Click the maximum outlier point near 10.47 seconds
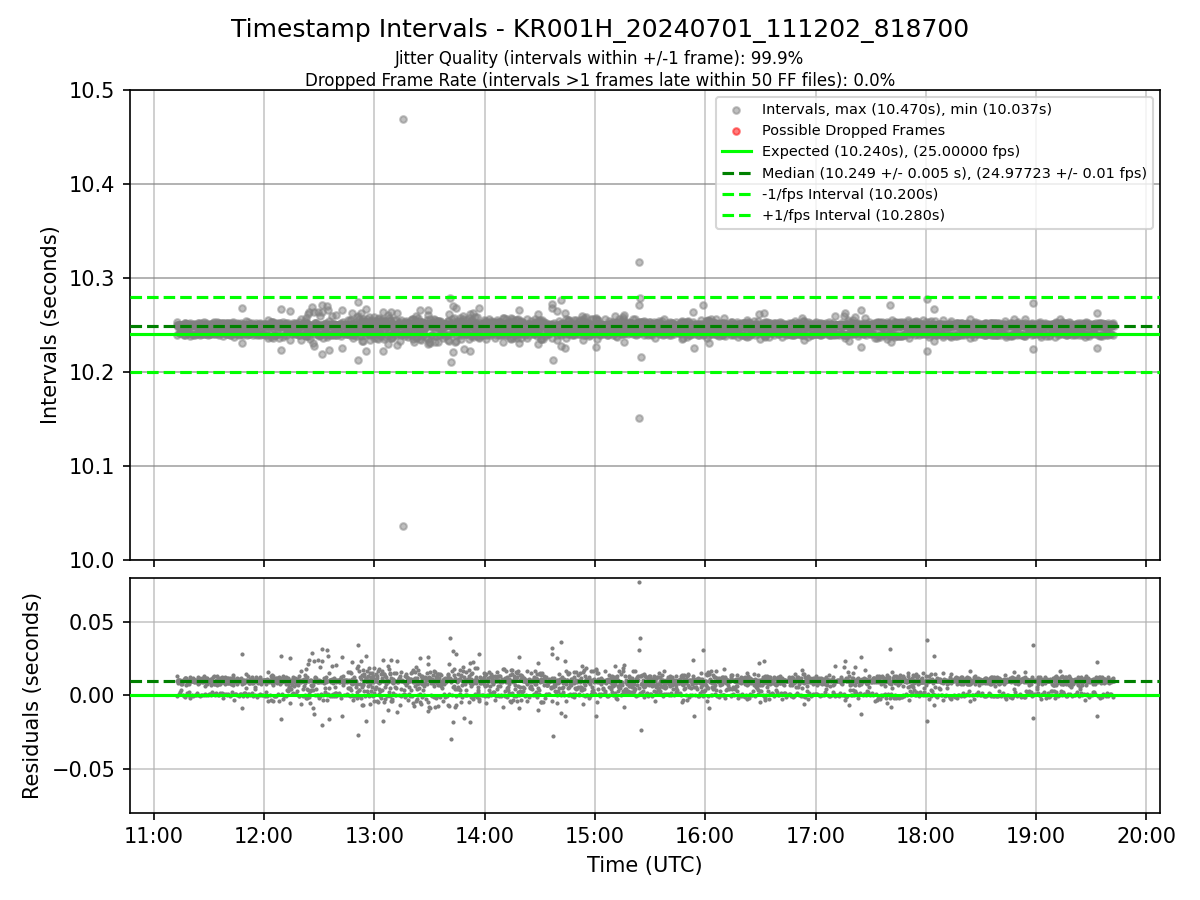Screen dimensions: 1200x900 403,119
